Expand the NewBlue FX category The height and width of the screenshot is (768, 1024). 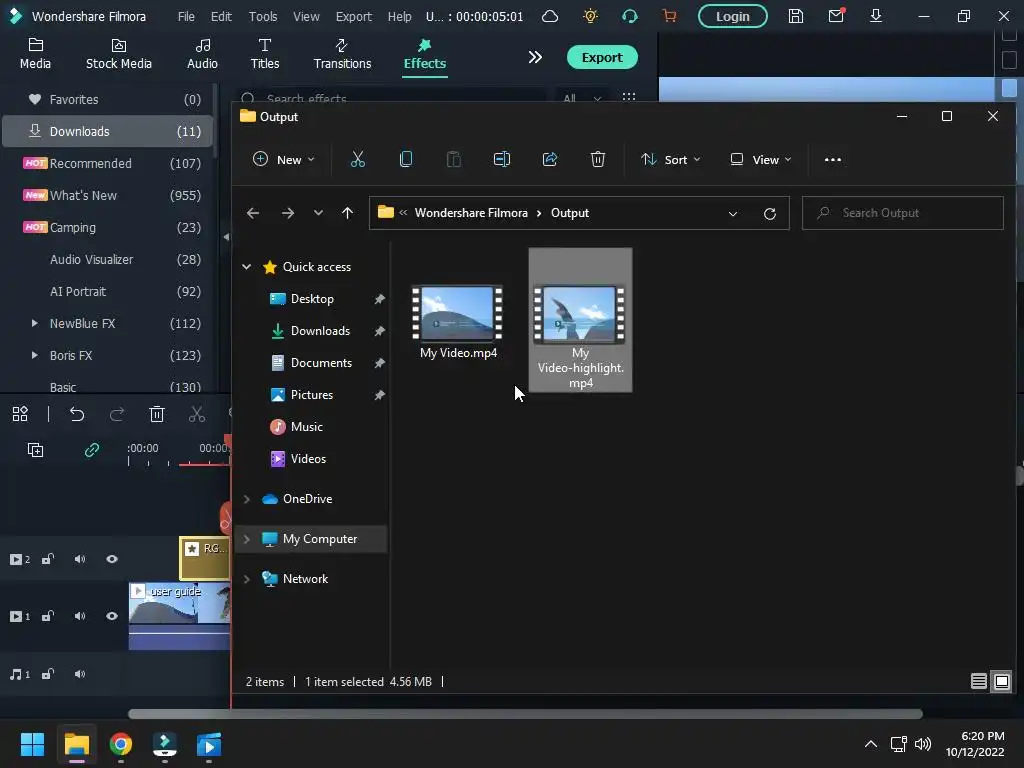[x=35, y=323]
